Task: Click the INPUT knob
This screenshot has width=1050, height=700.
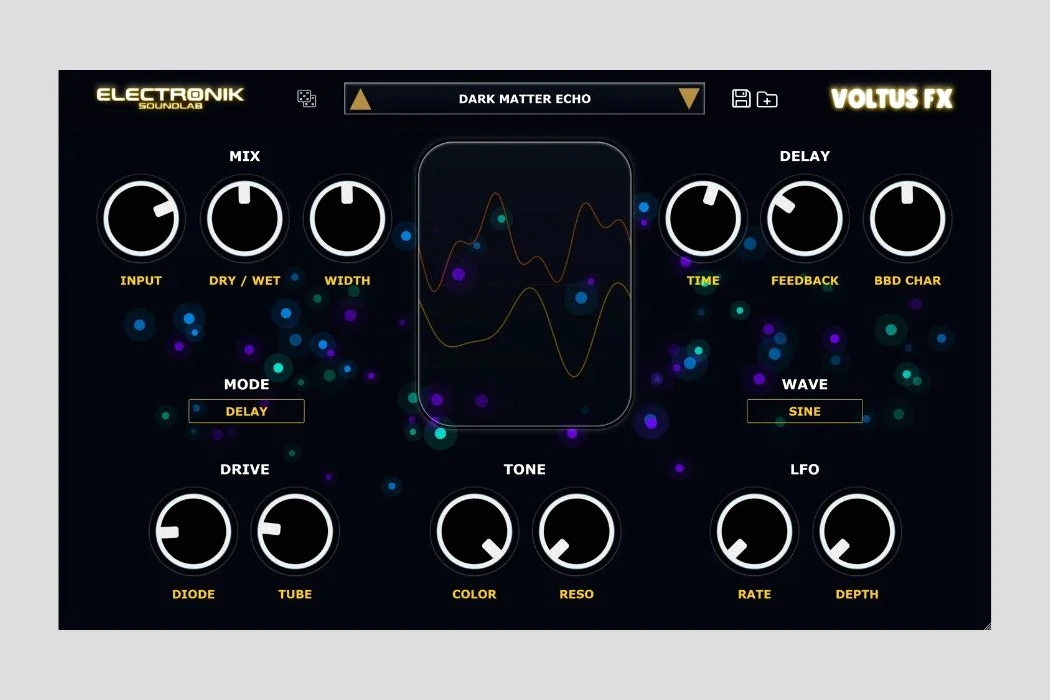Action: click(x=141, y=219)
